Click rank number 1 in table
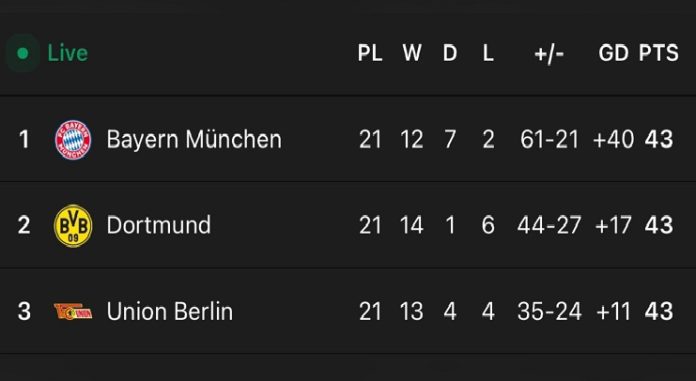Viewport: 696px width, 381px height. (x=24, y=140)
